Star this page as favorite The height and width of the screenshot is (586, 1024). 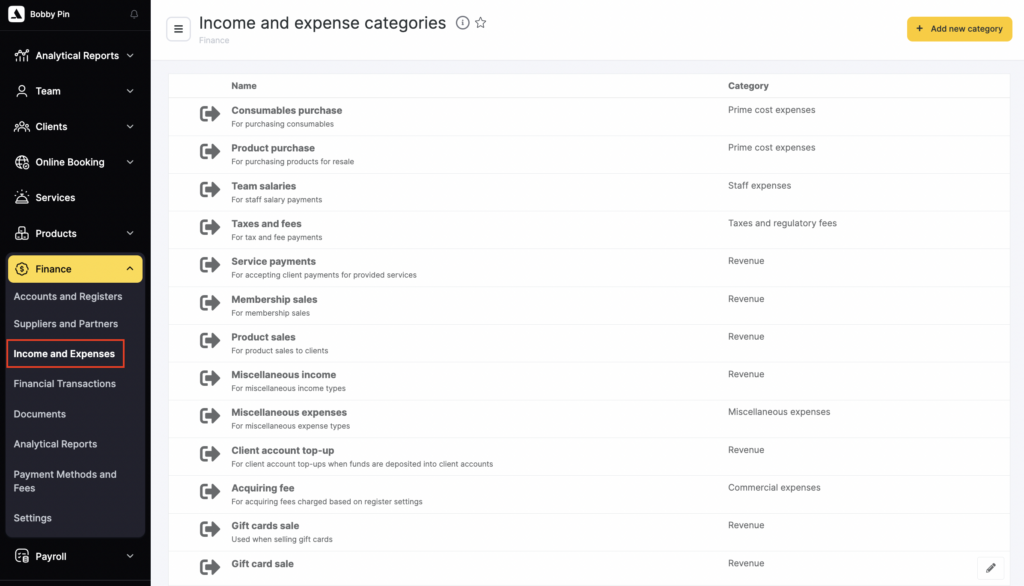tap(481, 23)
